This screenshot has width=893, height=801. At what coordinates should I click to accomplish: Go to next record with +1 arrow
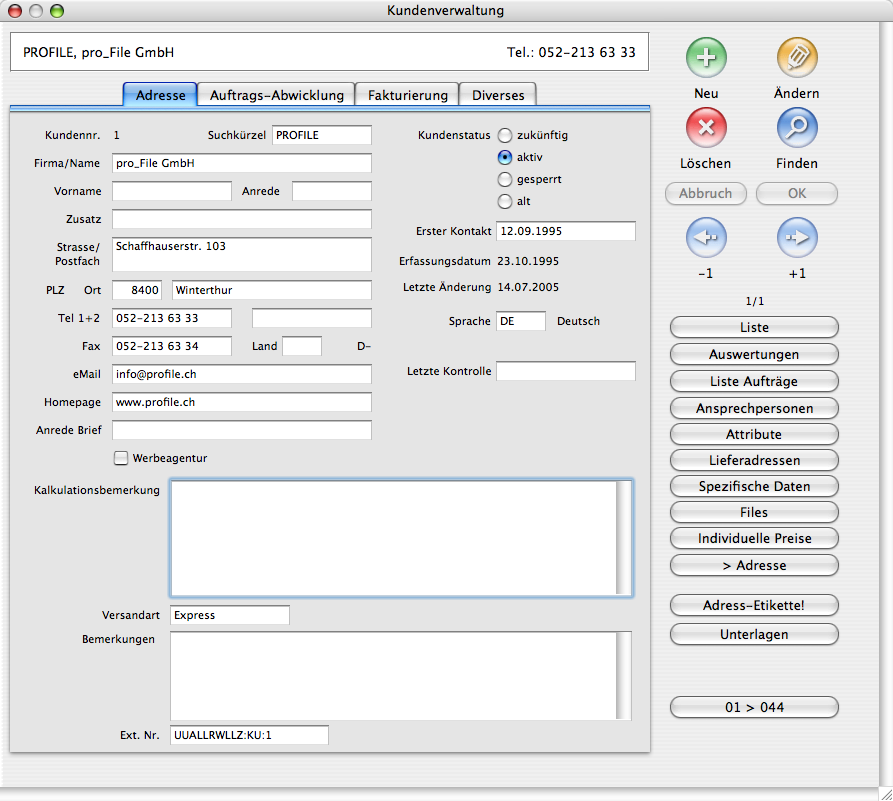(797, 238)
